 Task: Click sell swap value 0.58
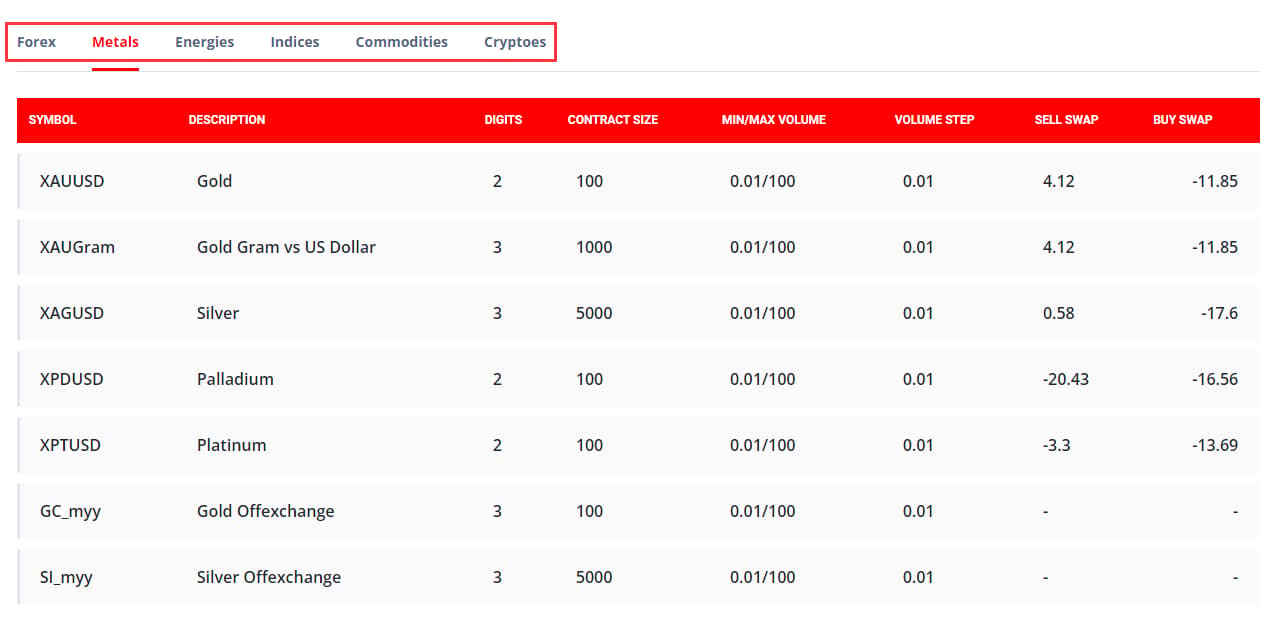tap(1058, 313)
